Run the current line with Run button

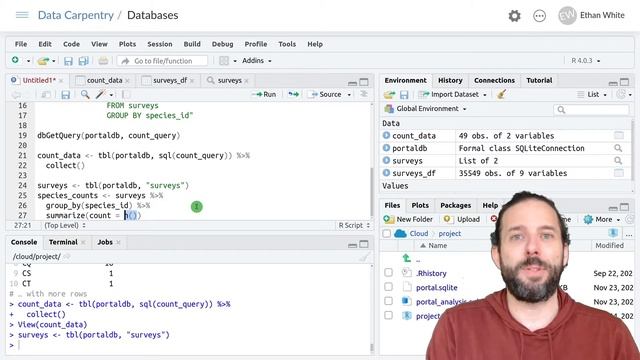pyautogui.click(x=264, y=94)
